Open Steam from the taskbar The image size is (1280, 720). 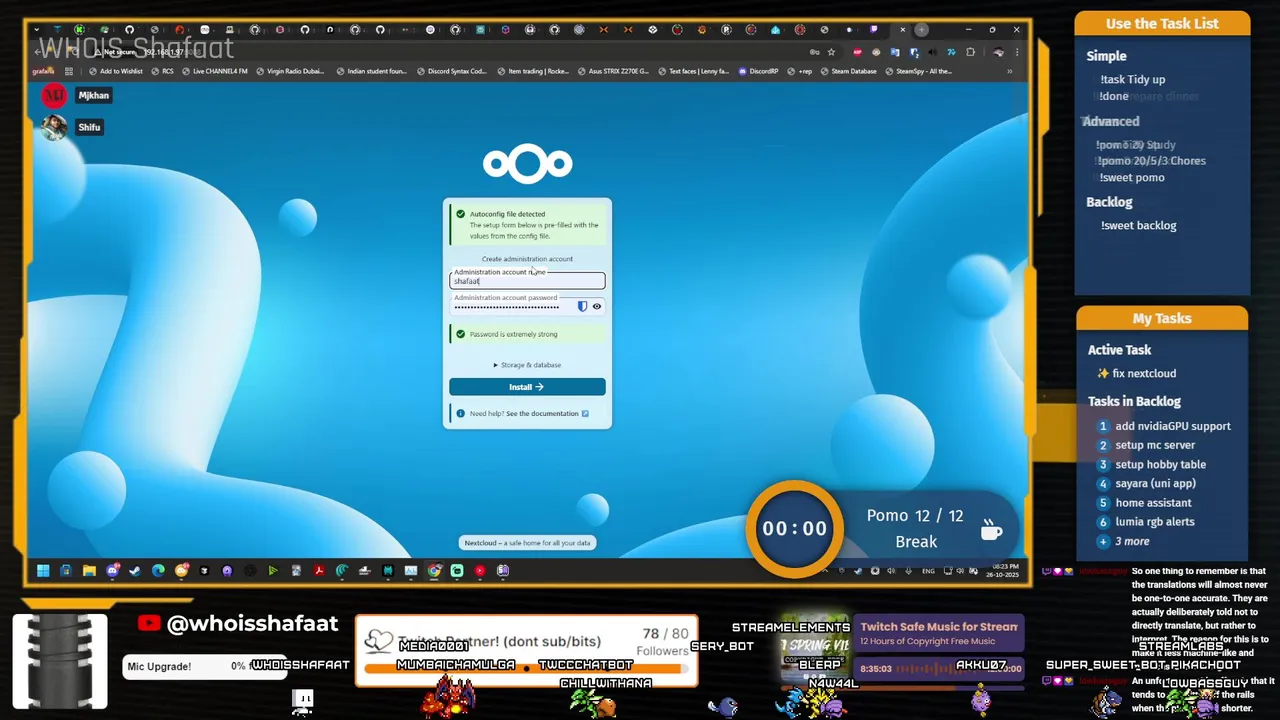135,571
